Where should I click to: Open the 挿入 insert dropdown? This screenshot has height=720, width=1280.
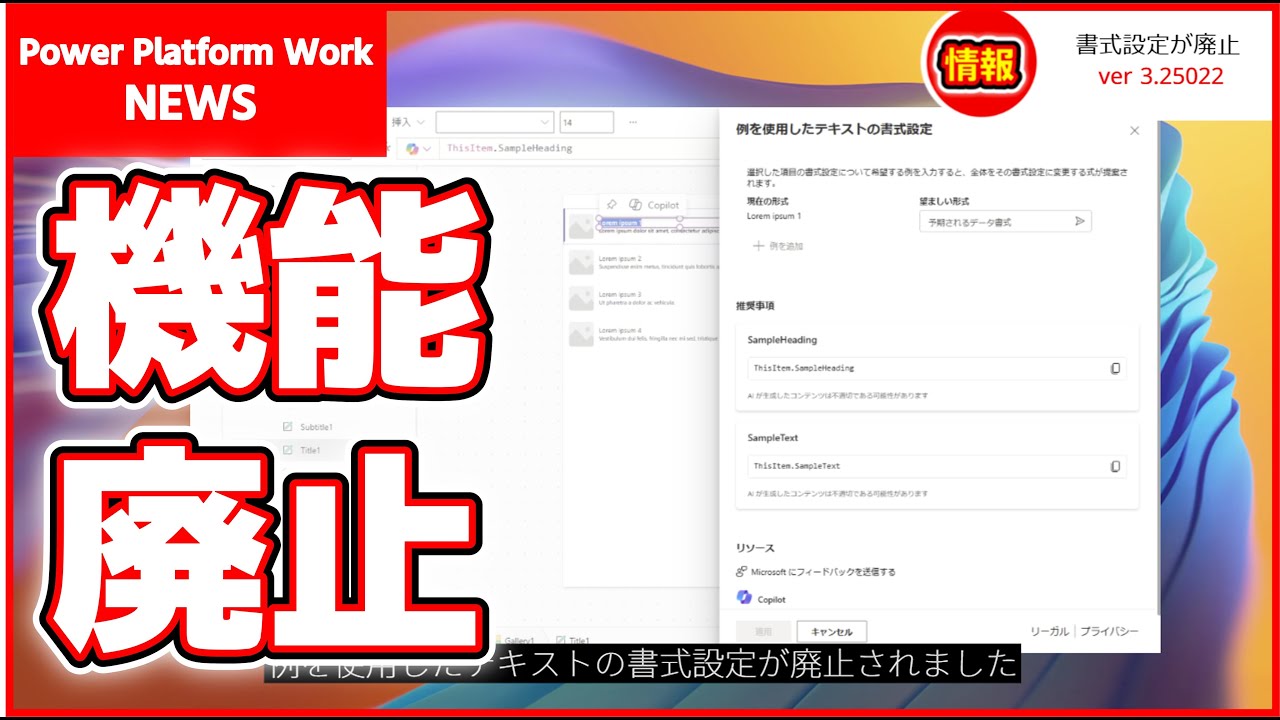pyautogui.click(x=408, y=122)
